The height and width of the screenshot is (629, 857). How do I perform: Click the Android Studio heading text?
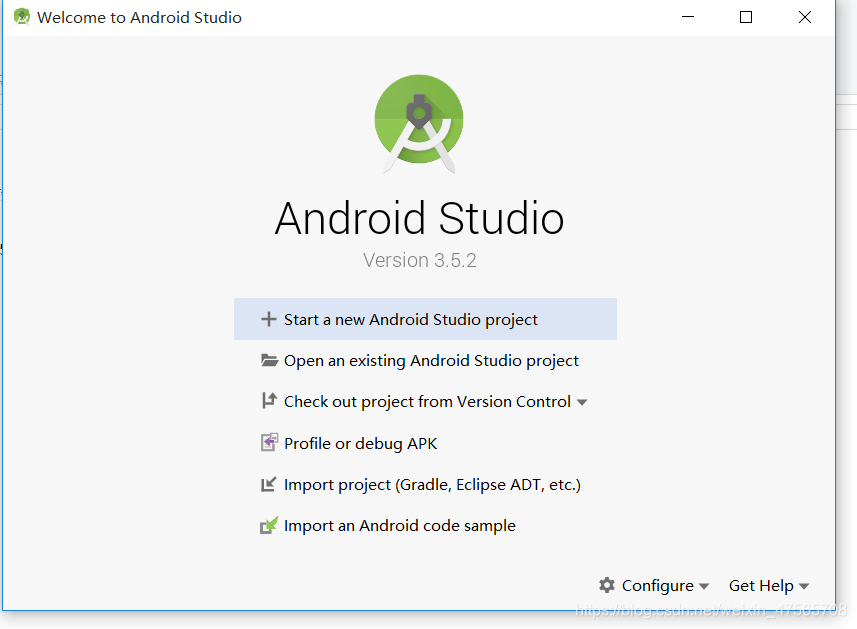[419, 218]
